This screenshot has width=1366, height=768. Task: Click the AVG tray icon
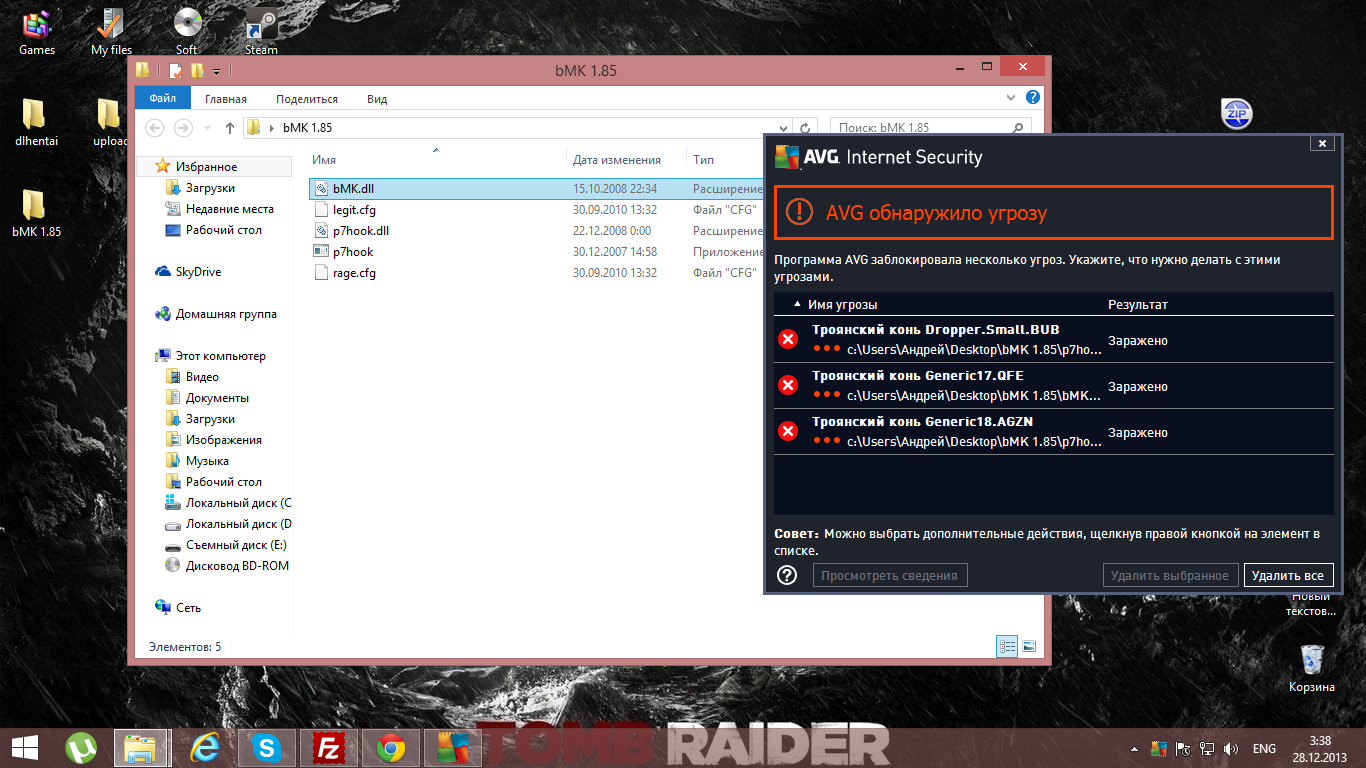[1159, 748]
